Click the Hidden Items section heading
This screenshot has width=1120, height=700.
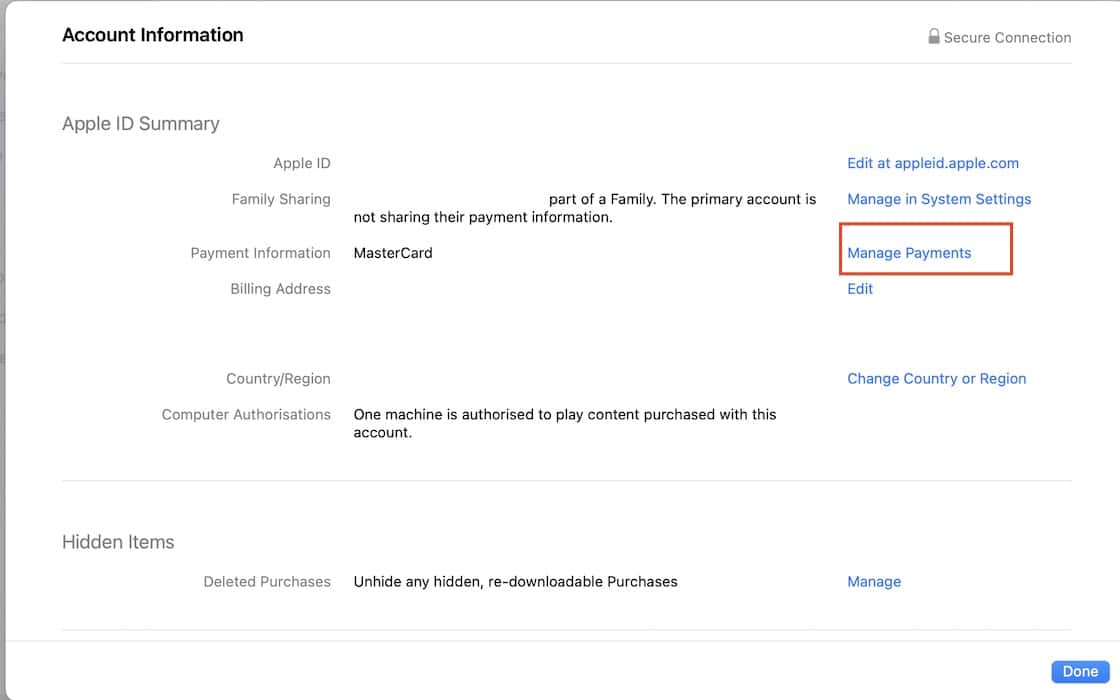coord(118,542)
